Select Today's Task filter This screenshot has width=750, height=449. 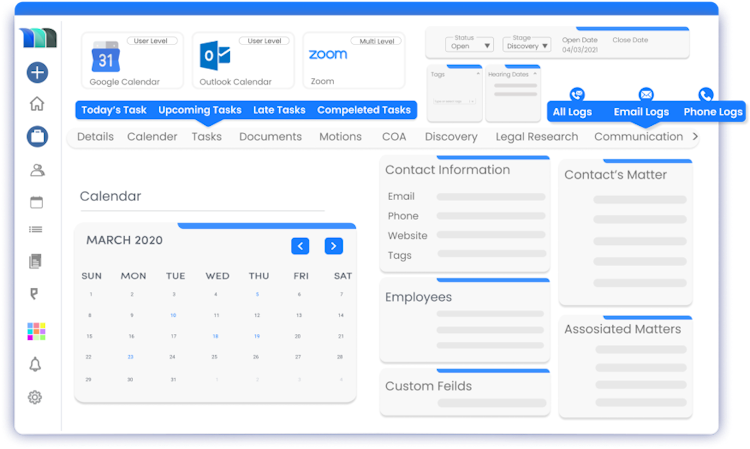(x=114, y=110)
